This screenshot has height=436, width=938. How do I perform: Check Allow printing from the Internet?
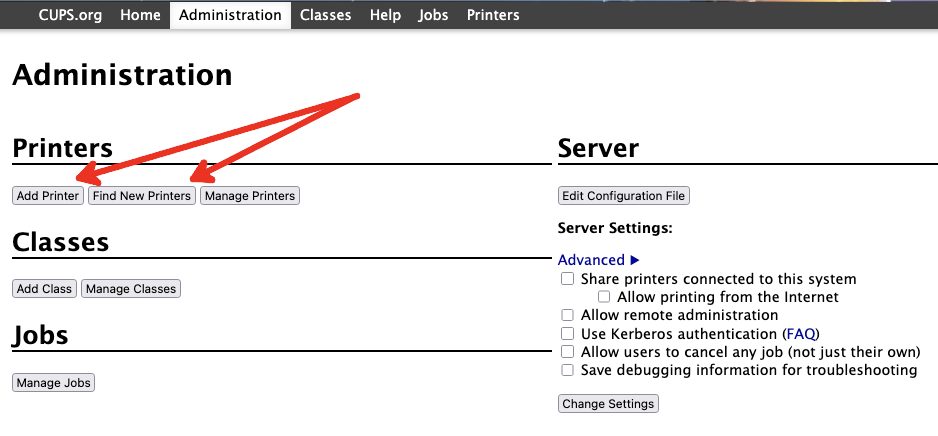coord(604,297)
